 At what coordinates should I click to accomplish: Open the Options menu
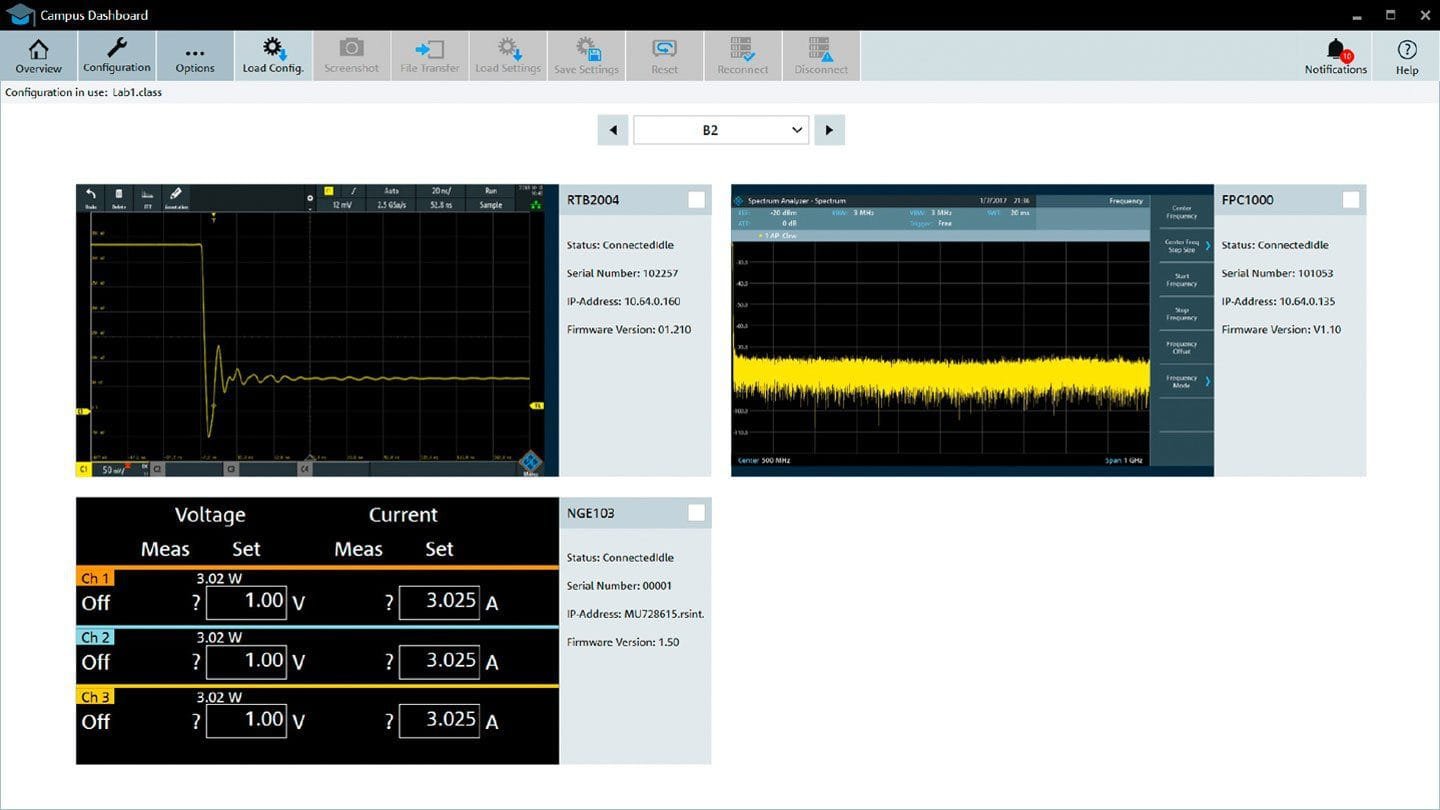pos(195,56)
